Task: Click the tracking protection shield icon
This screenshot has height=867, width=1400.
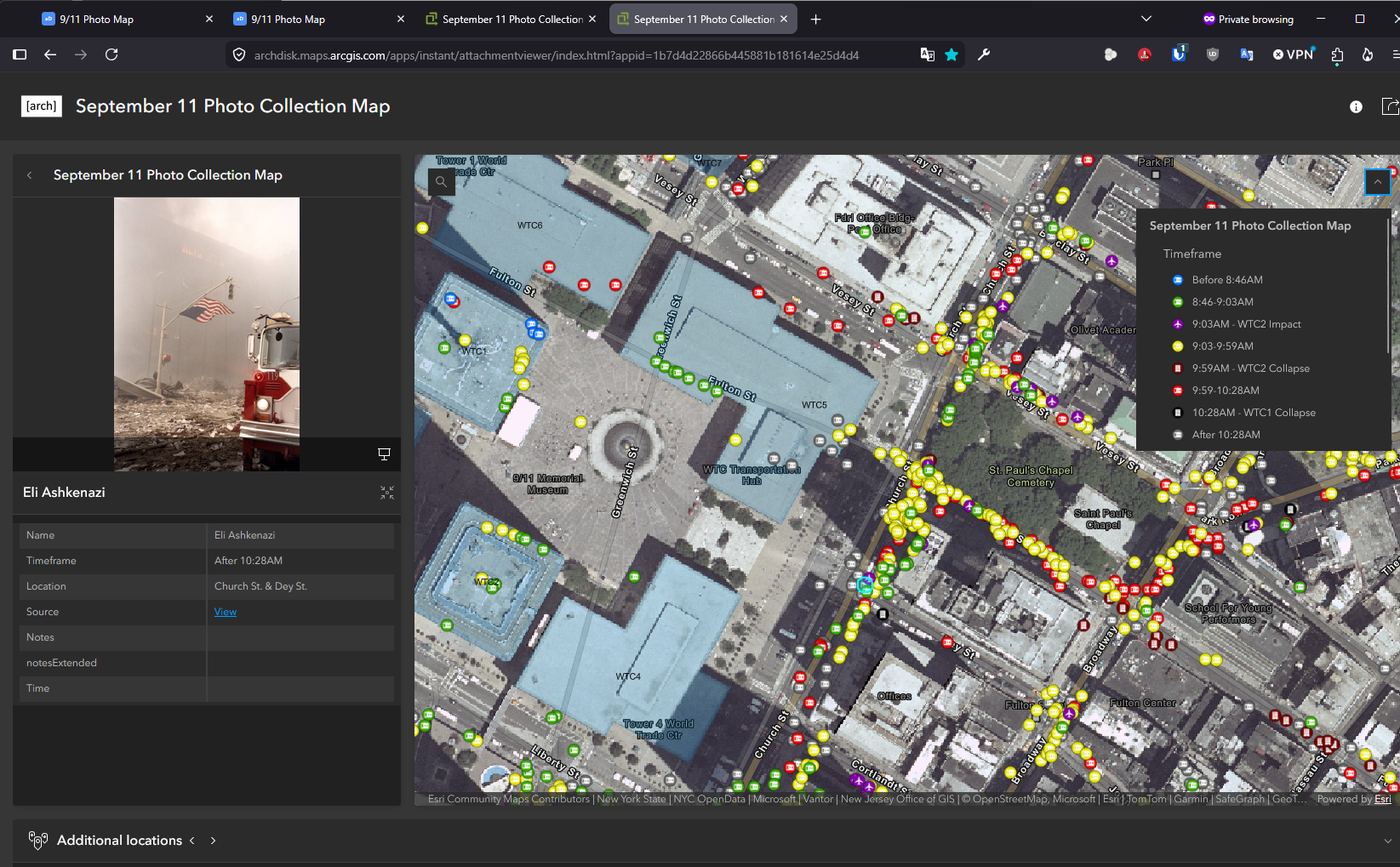Action: click(x=239, y=54)
